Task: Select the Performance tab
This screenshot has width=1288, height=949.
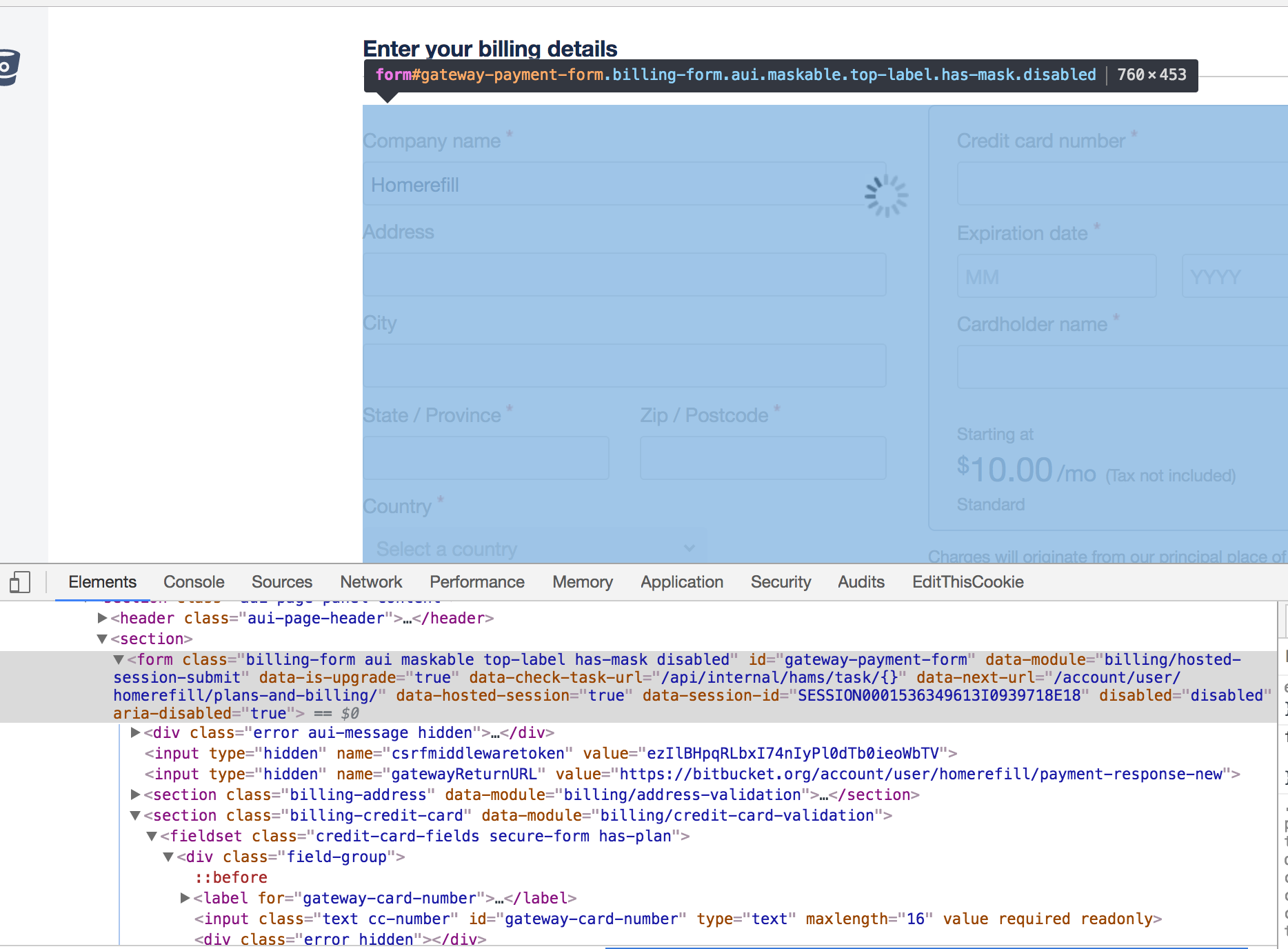Action: [x=477, y=582]
